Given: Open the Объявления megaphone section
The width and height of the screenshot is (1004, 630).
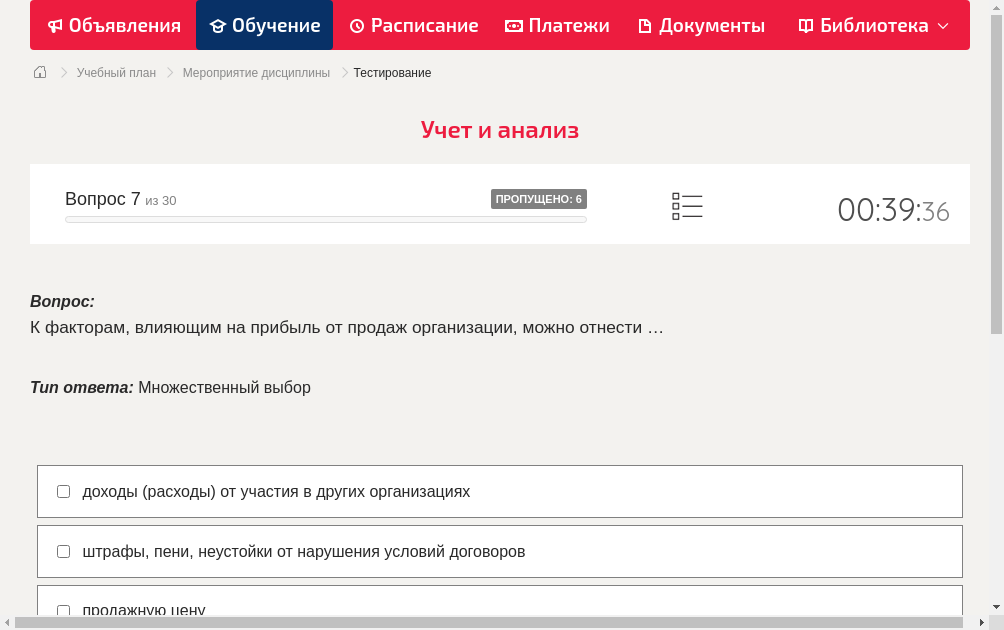Looking at the screenshot, I should 55,25.
